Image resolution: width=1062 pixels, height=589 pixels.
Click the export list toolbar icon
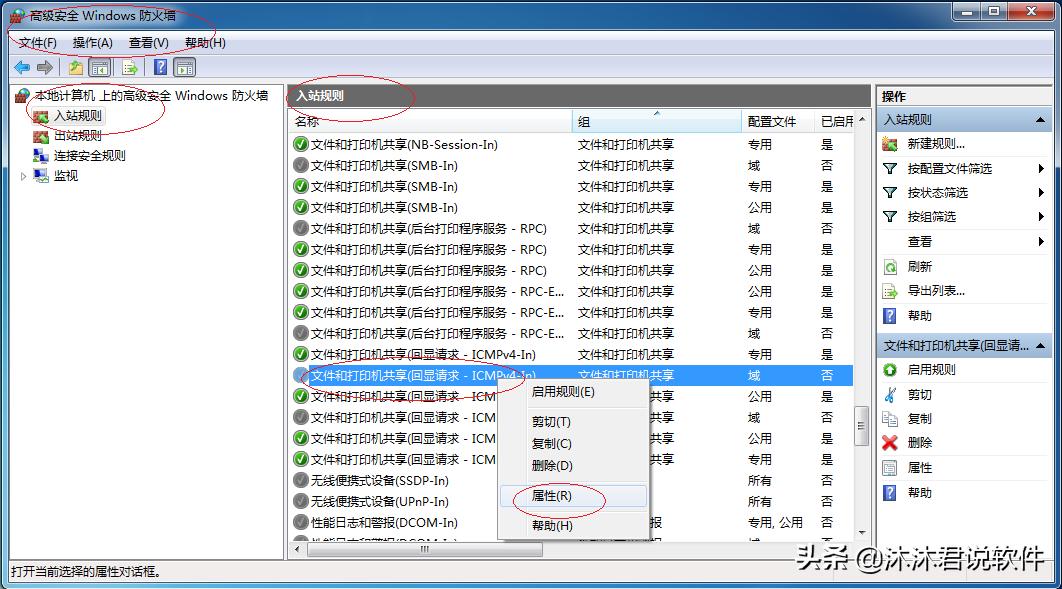(129, 67)
